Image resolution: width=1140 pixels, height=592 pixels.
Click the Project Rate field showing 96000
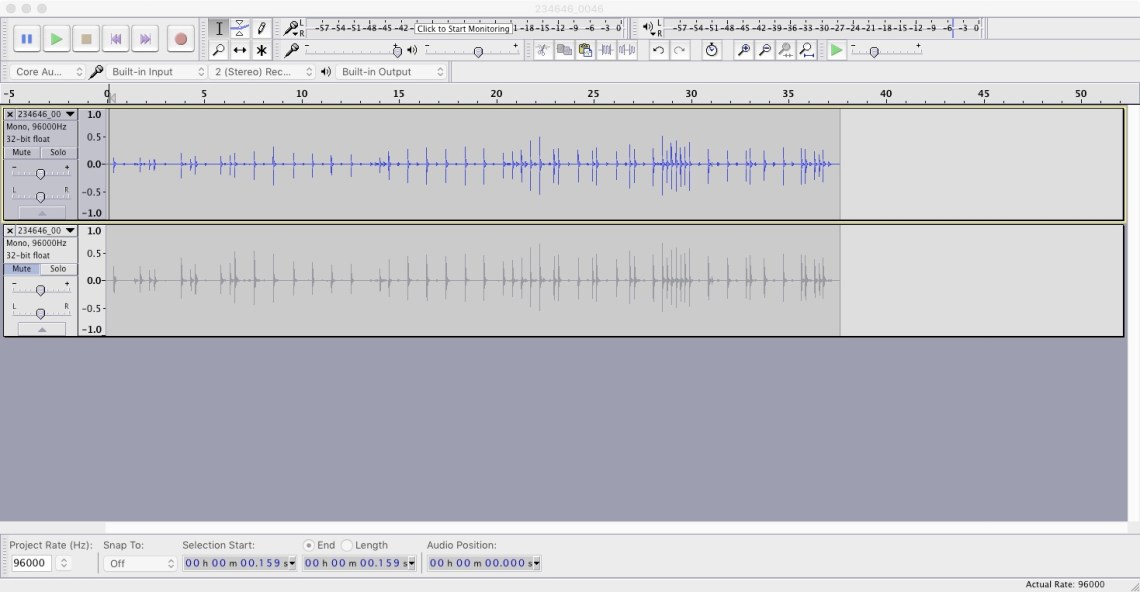(x=31, y=563)
